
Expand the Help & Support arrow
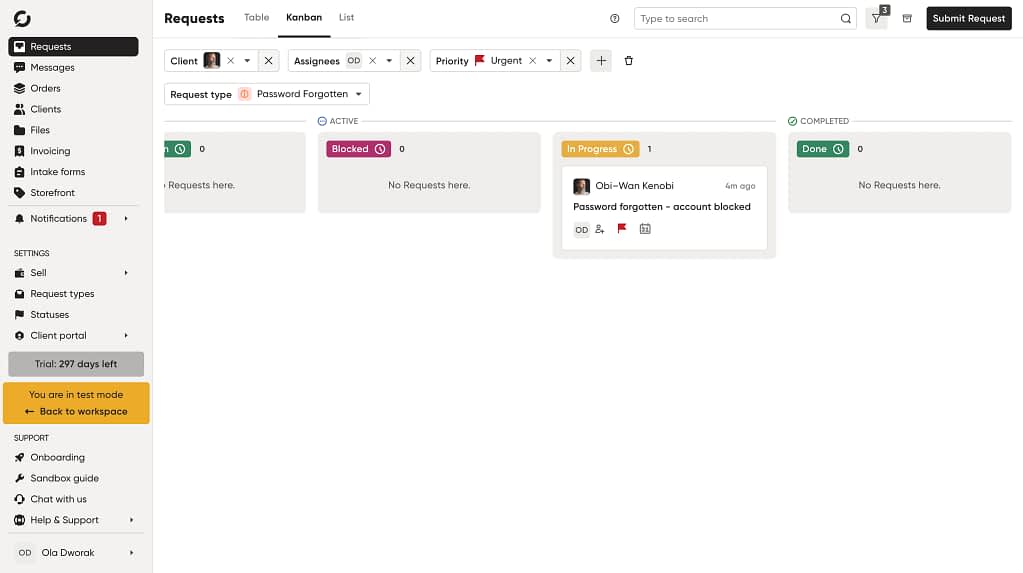pos(131,520)
